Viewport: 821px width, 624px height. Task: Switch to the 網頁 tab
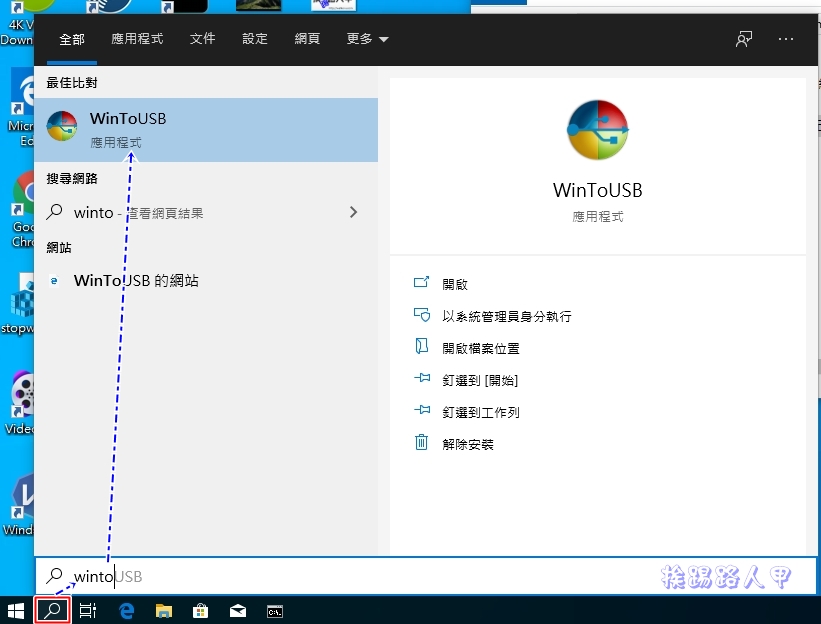tap(307, 39)
